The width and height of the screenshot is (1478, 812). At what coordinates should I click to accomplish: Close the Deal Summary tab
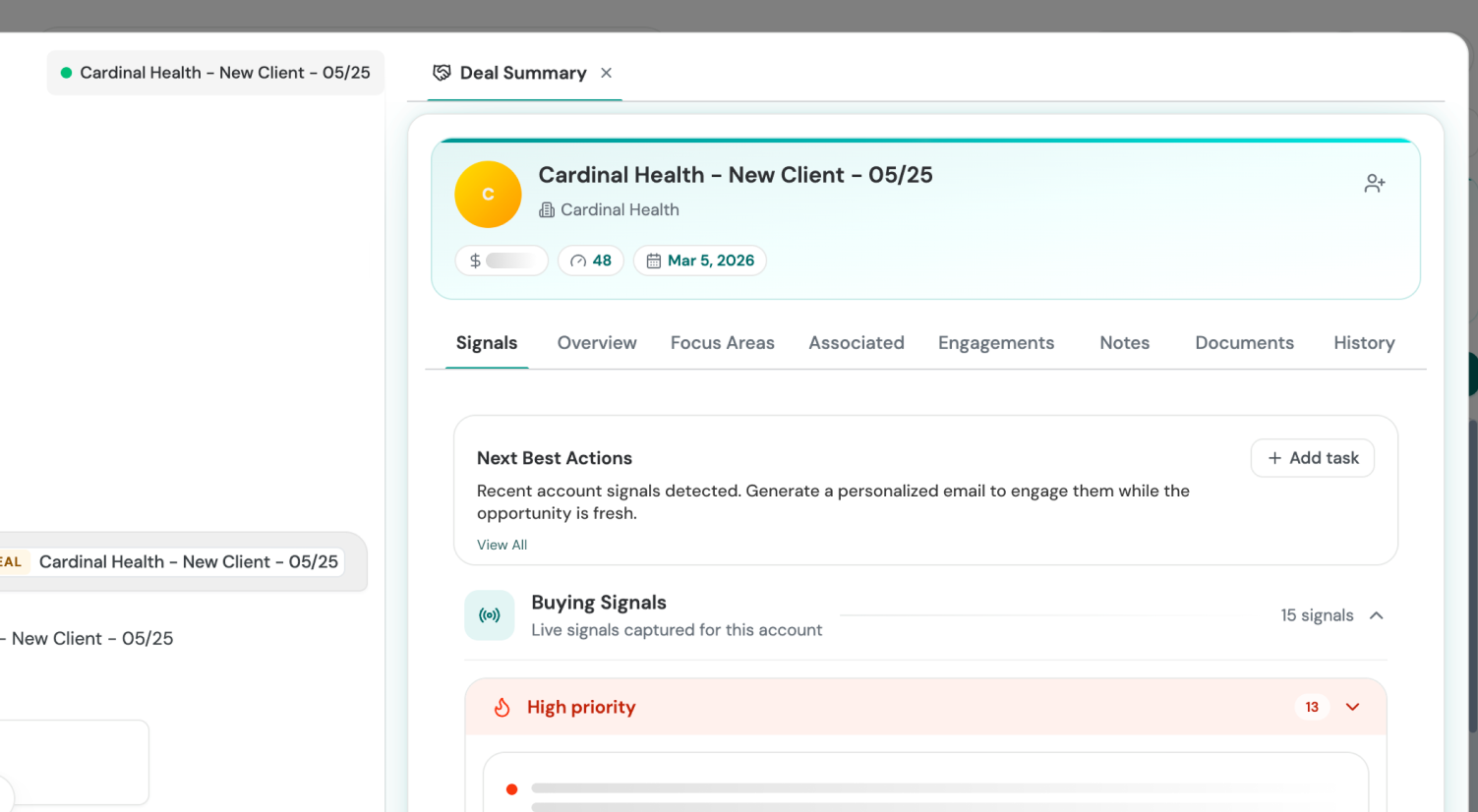(607, 73)
